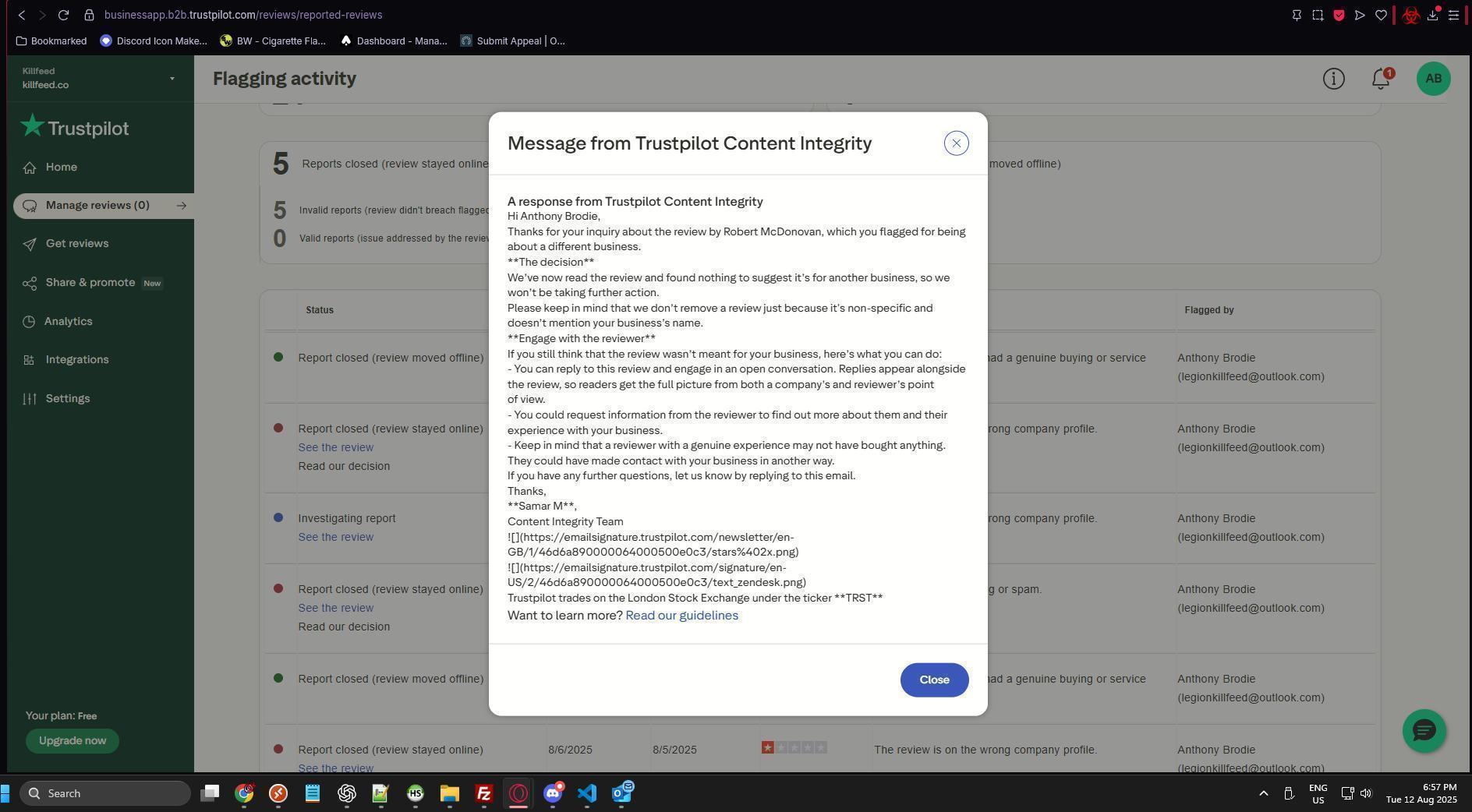
Task: See the review in the spam report row
Action: tap(335, 609)
